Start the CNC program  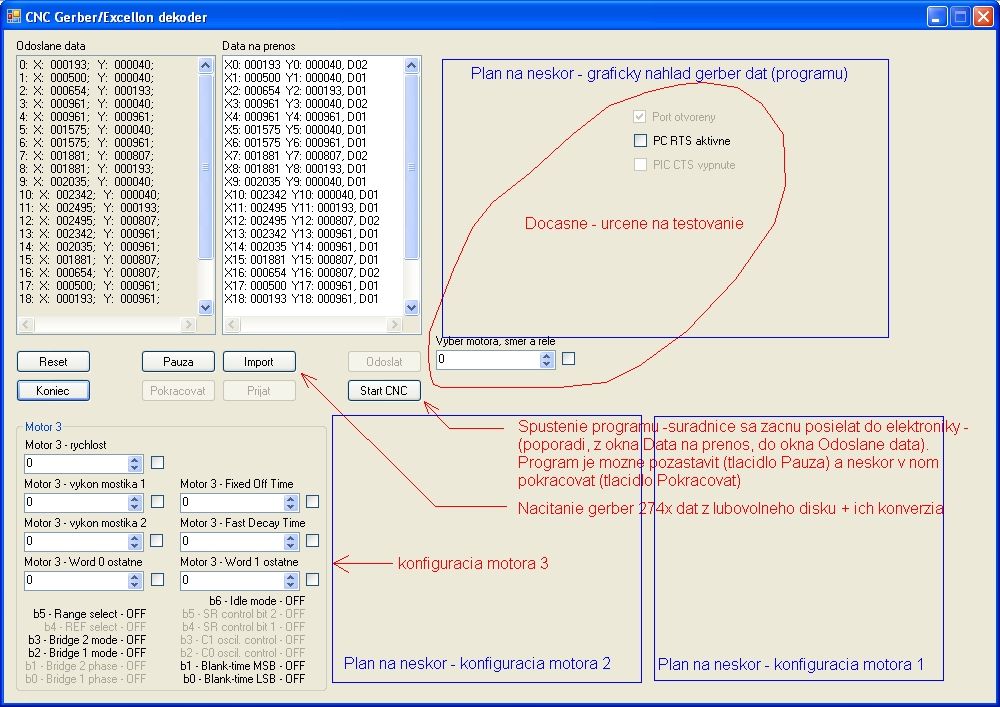(384, 390)
